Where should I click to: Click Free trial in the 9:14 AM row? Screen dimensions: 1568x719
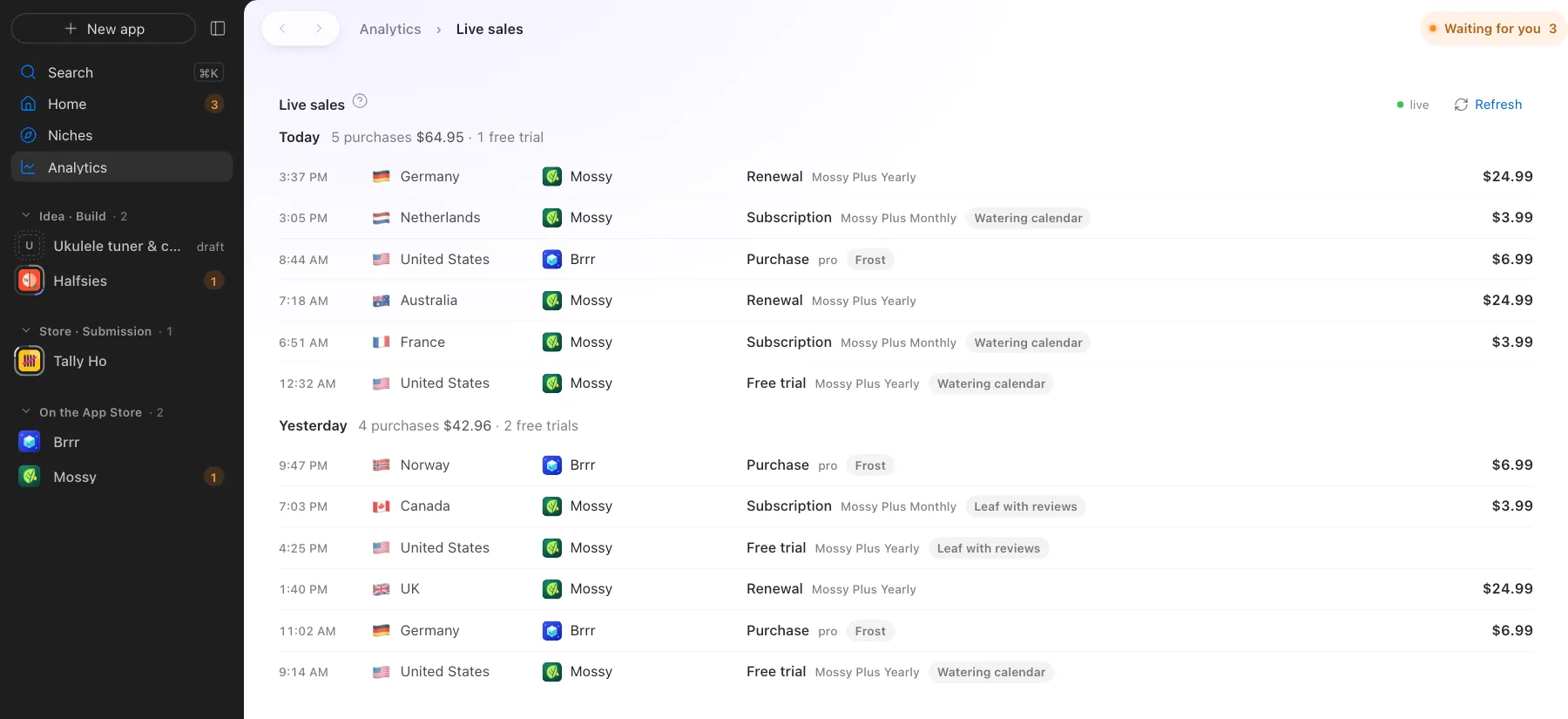(x=775, y=672)
